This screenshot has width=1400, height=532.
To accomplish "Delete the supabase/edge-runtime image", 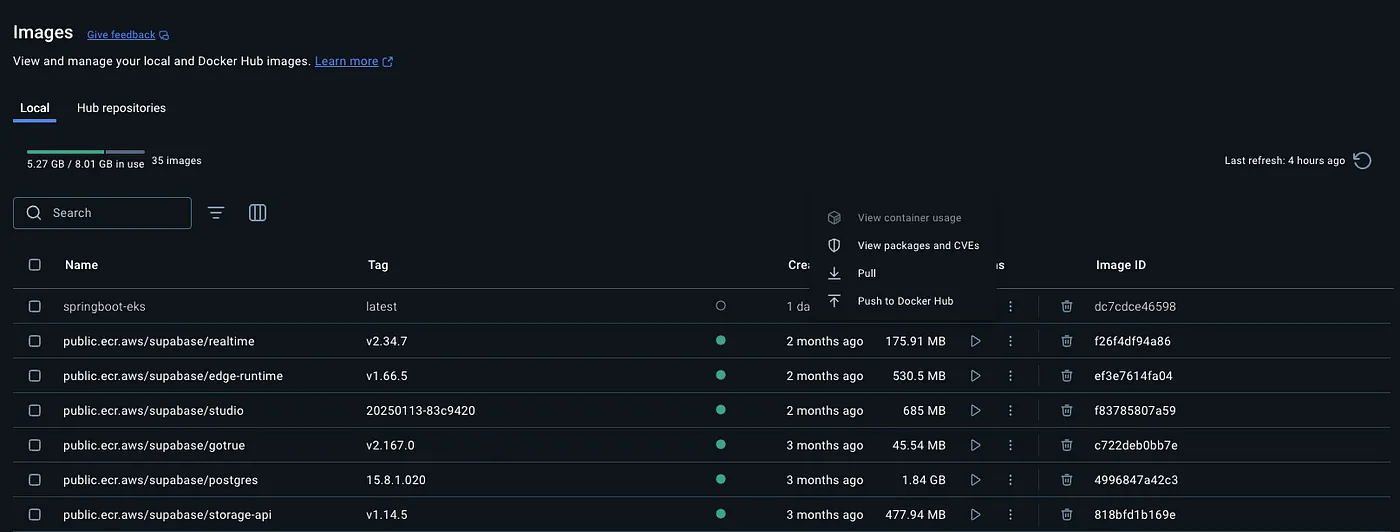I will tap(1066, 376).
